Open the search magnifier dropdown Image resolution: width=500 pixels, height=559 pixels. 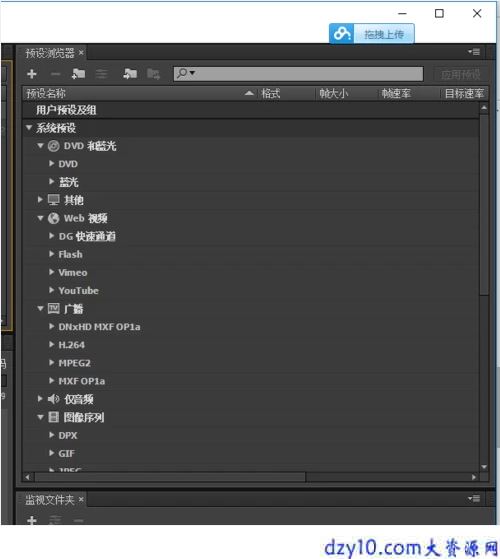point(186,73)
